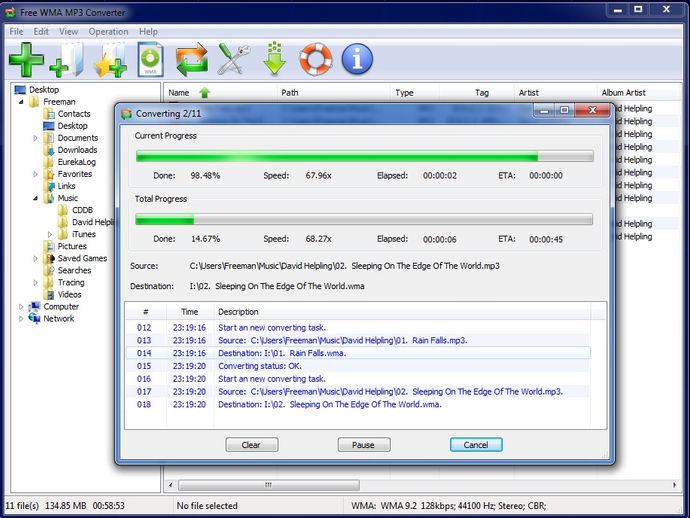Viewport: 690px width, 518px height.
Task: Open the View menu
Action: coord(68,32)
